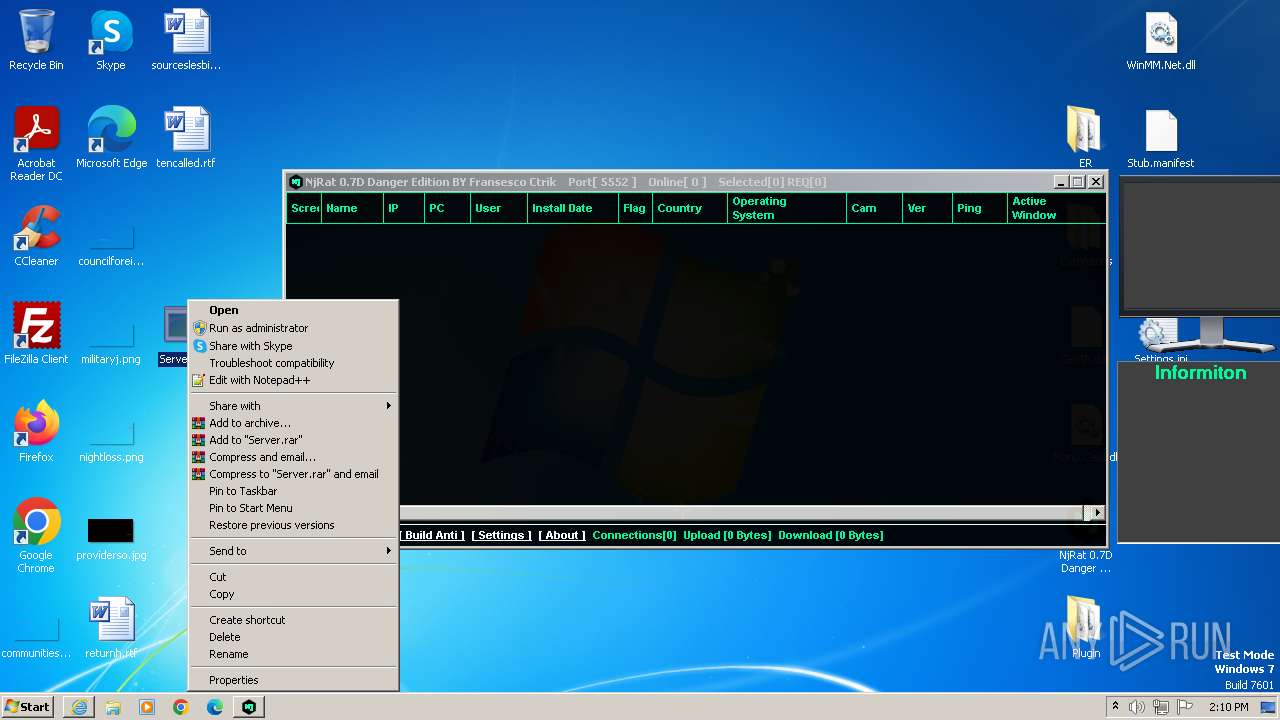Choose Pin to Taskbar
This screenshot has height=720, width=1280.
[x=294, y=491]
